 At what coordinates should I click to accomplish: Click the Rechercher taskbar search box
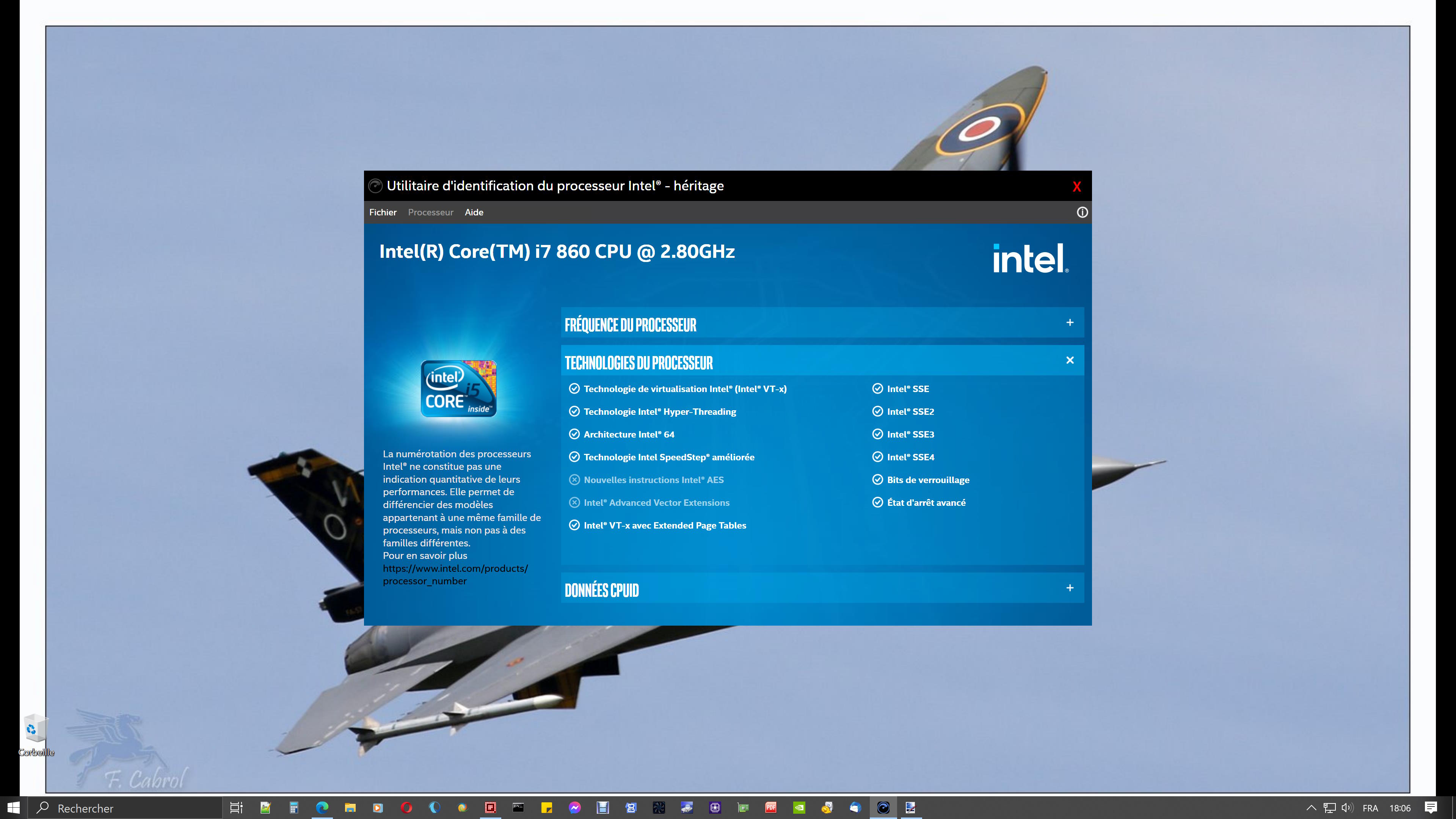[125, 808]
